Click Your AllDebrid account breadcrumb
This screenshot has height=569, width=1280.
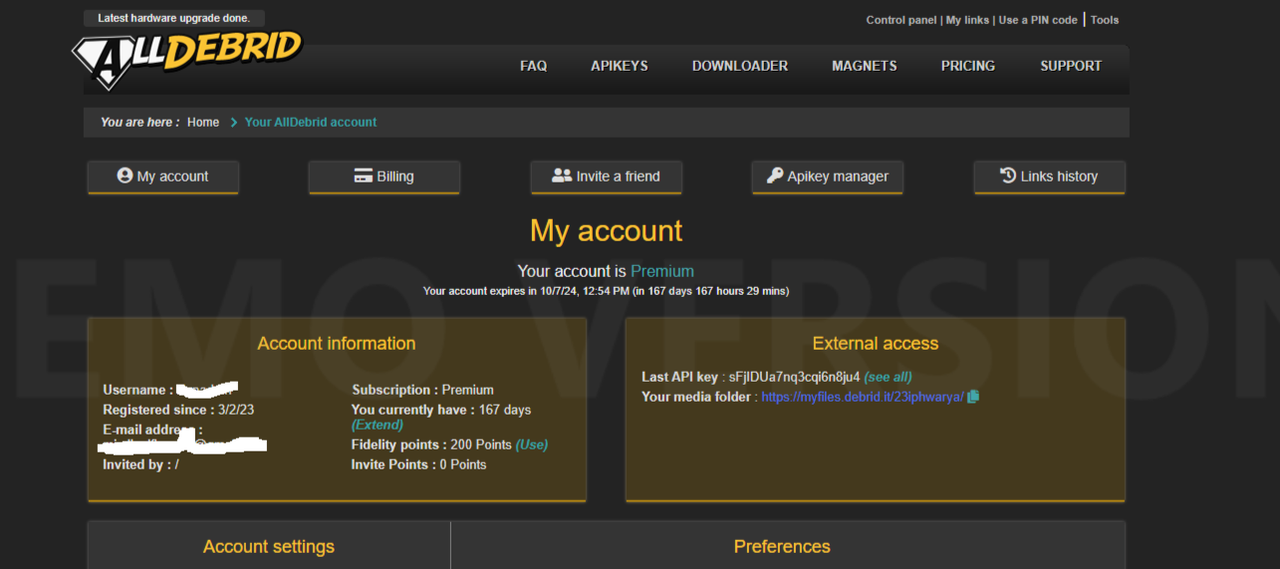(x=311, y=122)
